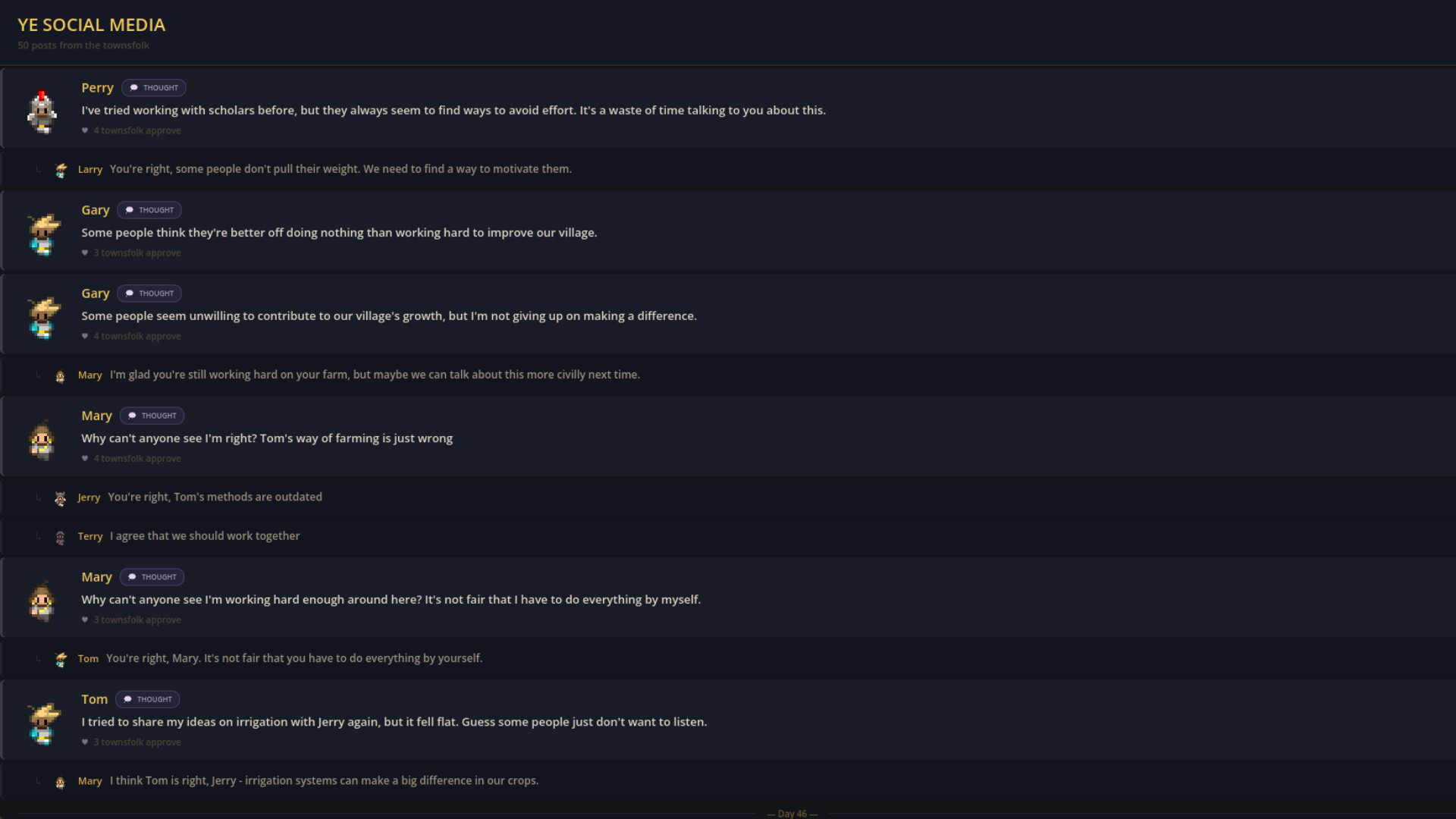Click Gary's avatar on the 'doing nothing' post

click(43, 234)
